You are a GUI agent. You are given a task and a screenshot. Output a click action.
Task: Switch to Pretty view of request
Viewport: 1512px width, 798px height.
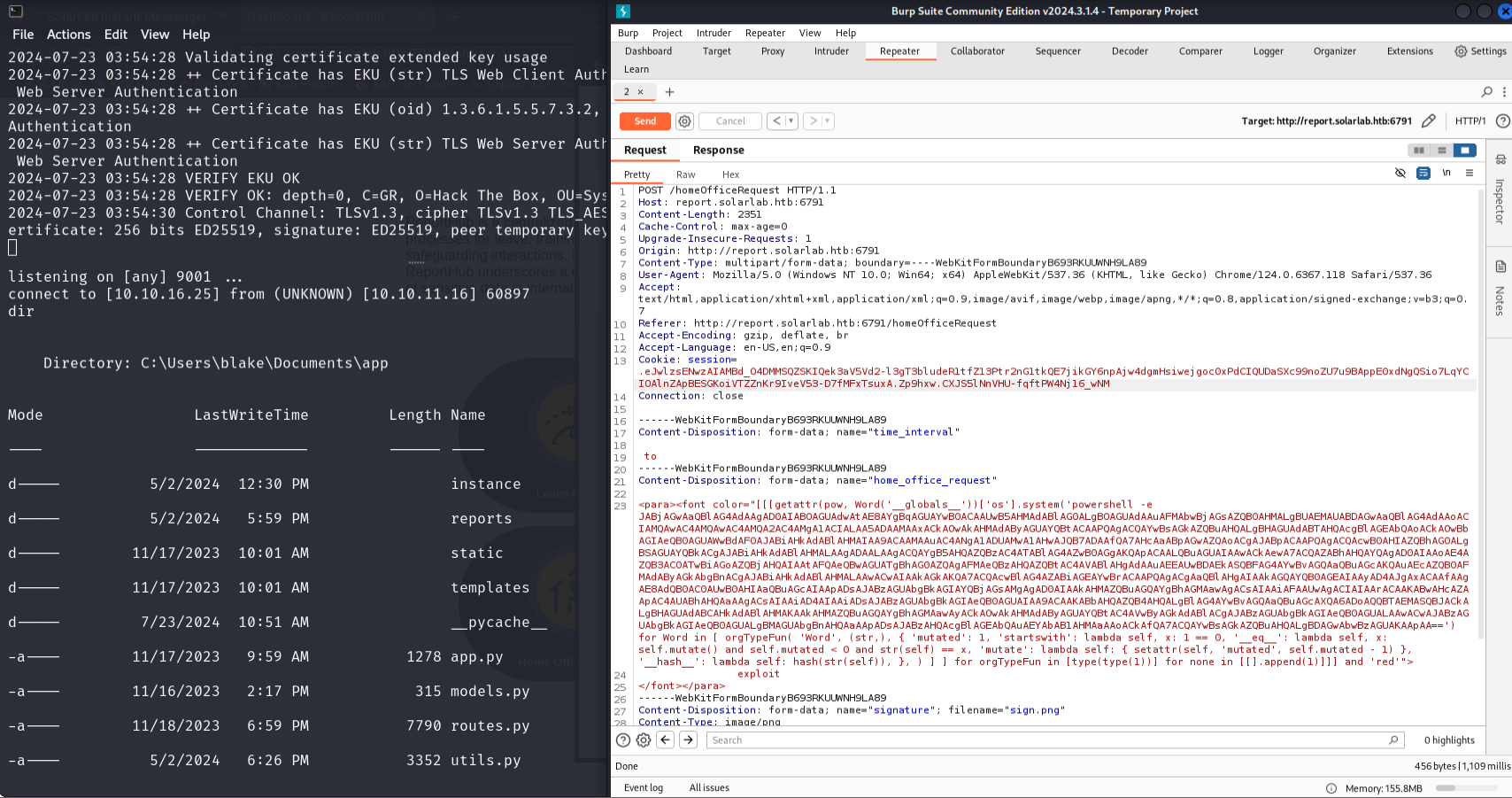click(x=636, y=174)
